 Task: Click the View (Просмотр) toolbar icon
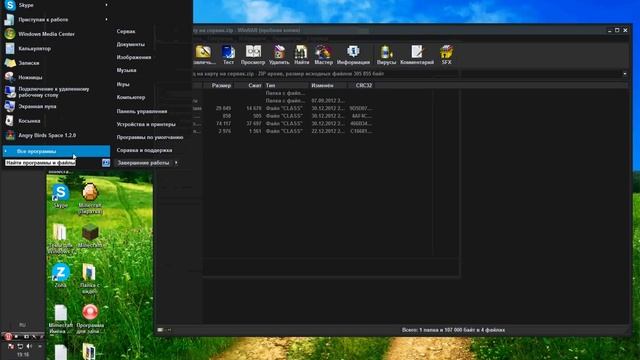253,55
